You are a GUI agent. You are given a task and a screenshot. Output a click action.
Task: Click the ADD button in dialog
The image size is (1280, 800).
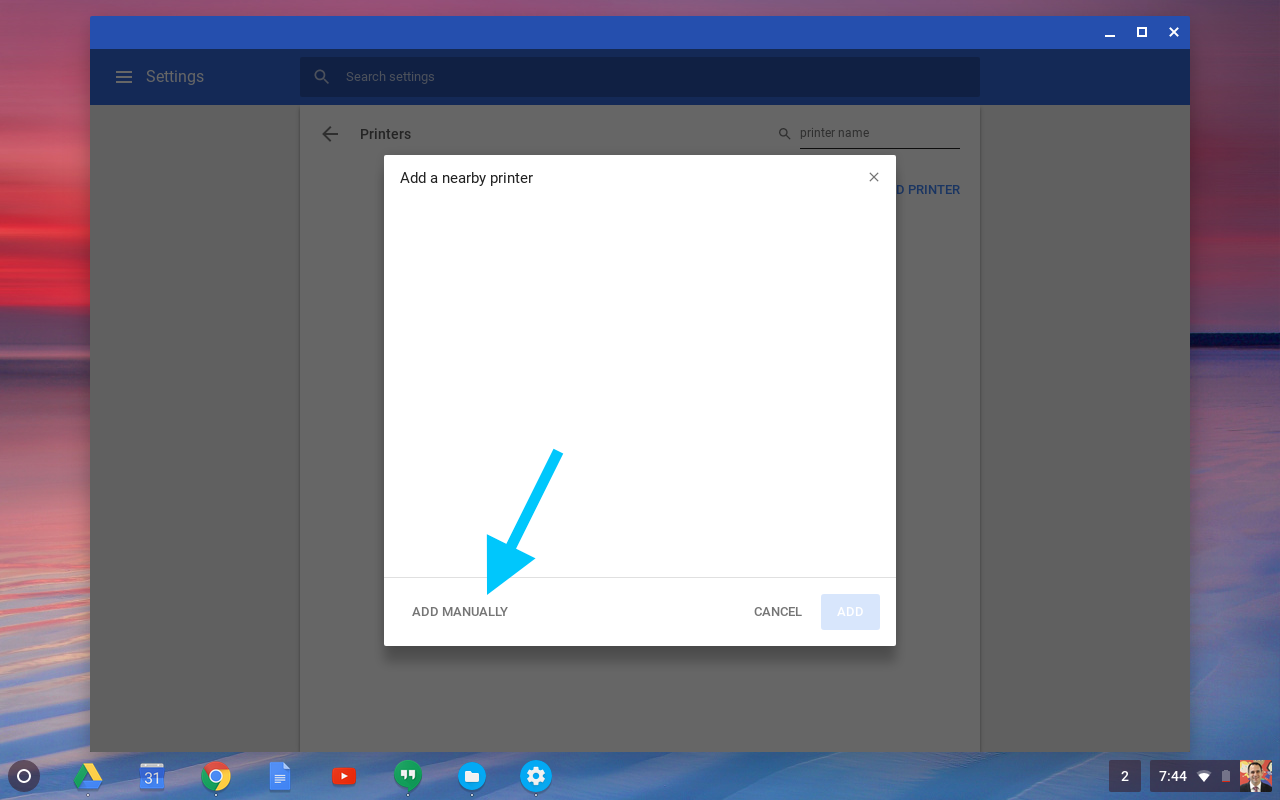point(850,612)
